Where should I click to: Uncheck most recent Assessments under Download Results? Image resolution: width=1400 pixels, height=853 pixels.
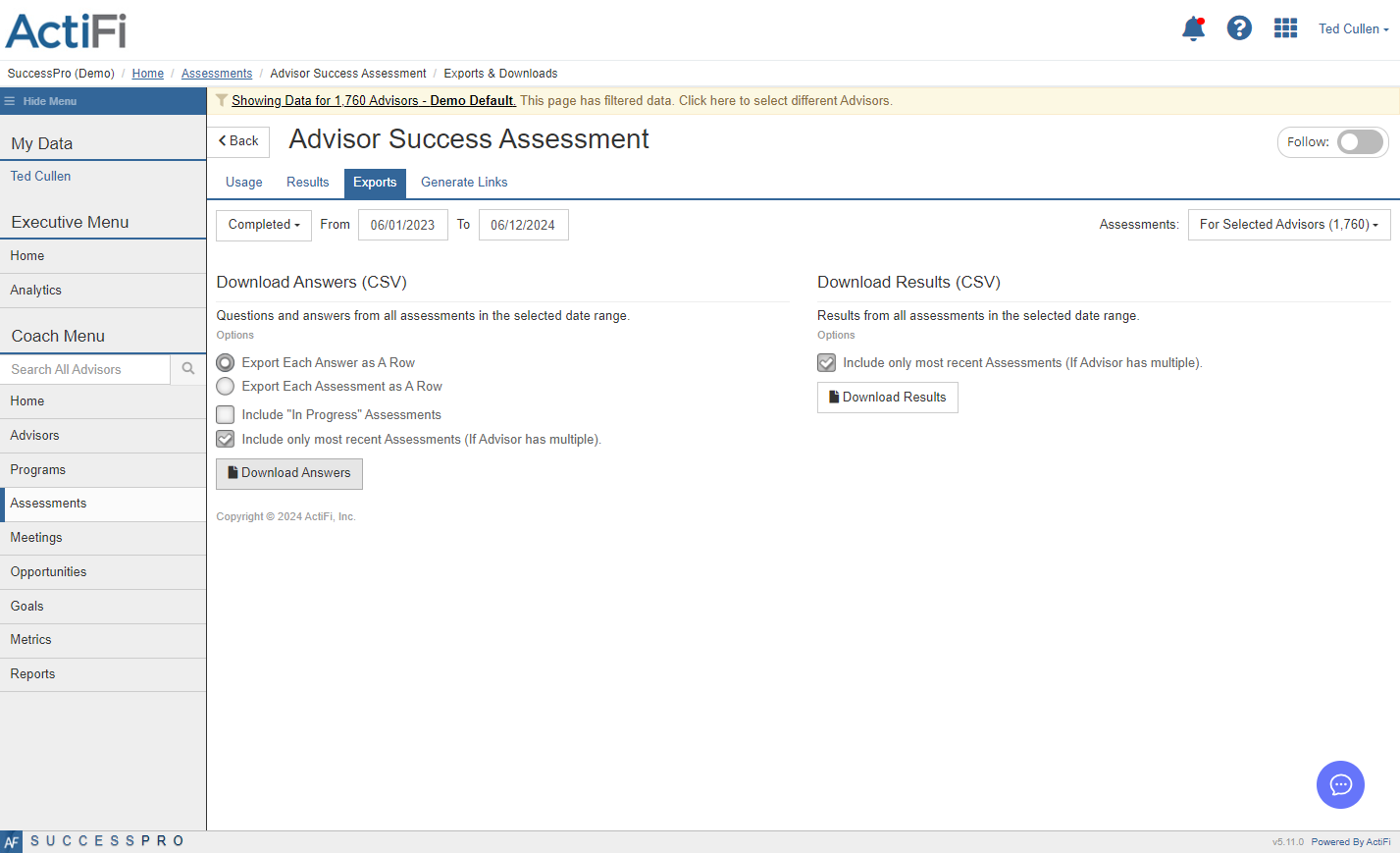pos(827,363)
